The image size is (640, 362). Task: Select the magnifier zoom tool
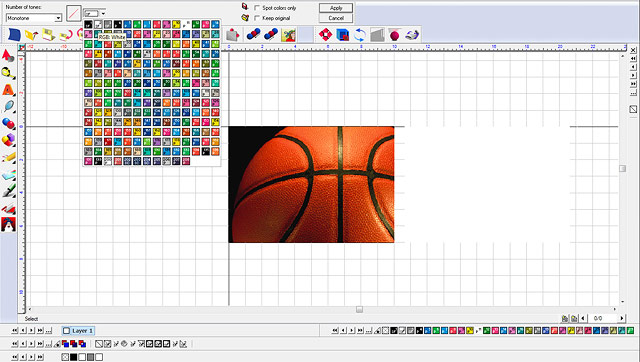(x=8, y=73)
